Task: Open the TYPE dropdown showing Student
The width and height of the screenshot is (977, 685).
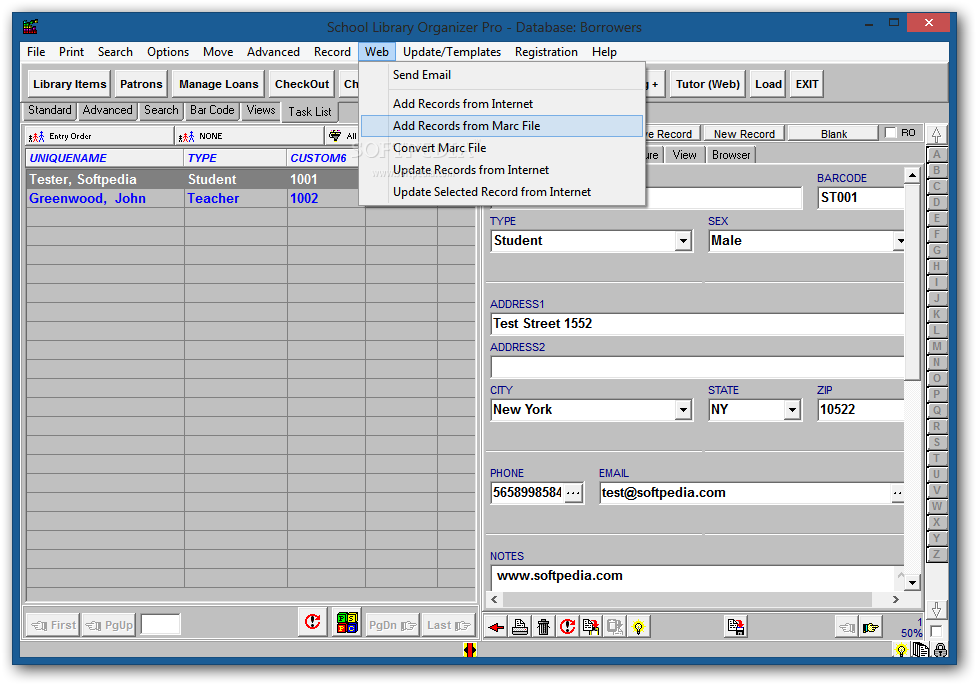Action: coord(684,241)
